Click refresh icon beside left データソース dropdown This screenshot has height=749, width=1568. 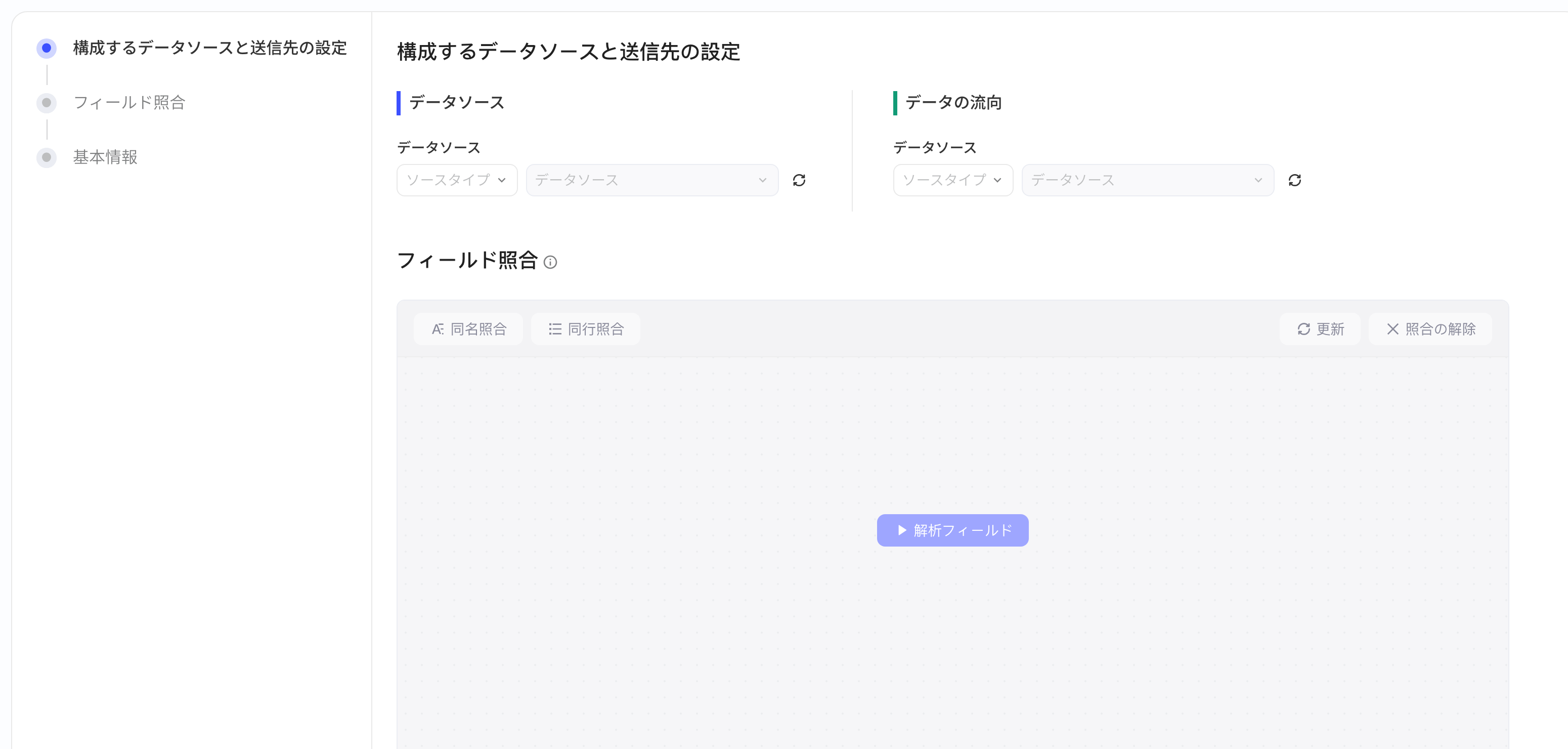click(799, 180)
